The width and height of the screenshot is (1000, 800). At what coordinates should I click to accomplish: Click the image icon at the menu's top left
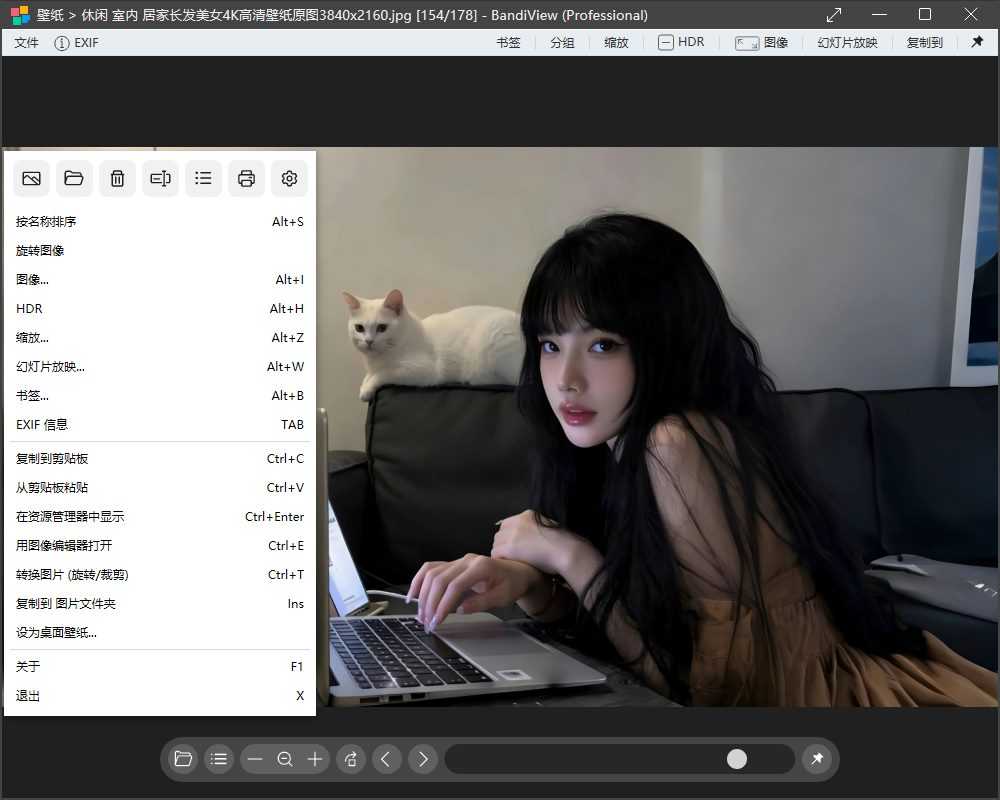click(31, 179)
